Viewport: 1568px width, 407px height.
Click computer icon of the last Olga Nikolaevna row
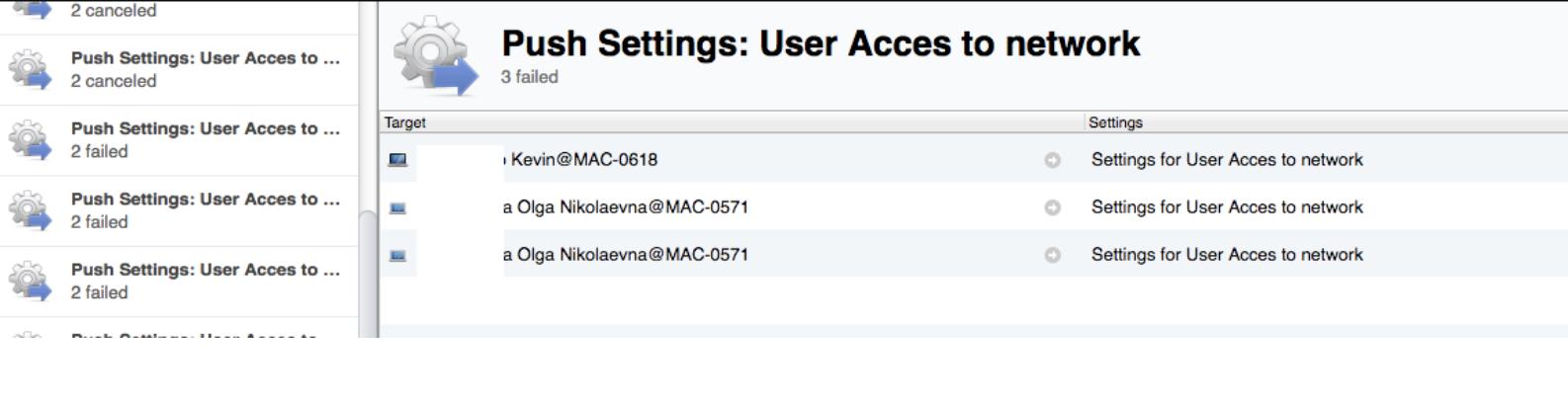[x=397, y=255]
